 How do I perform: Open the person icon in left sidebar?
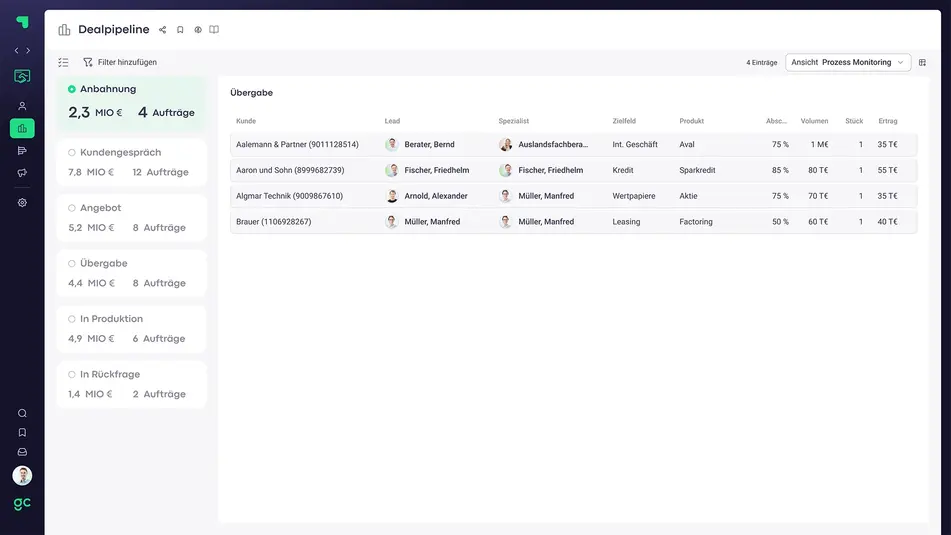pyautogui.click(x=22, y=106)
